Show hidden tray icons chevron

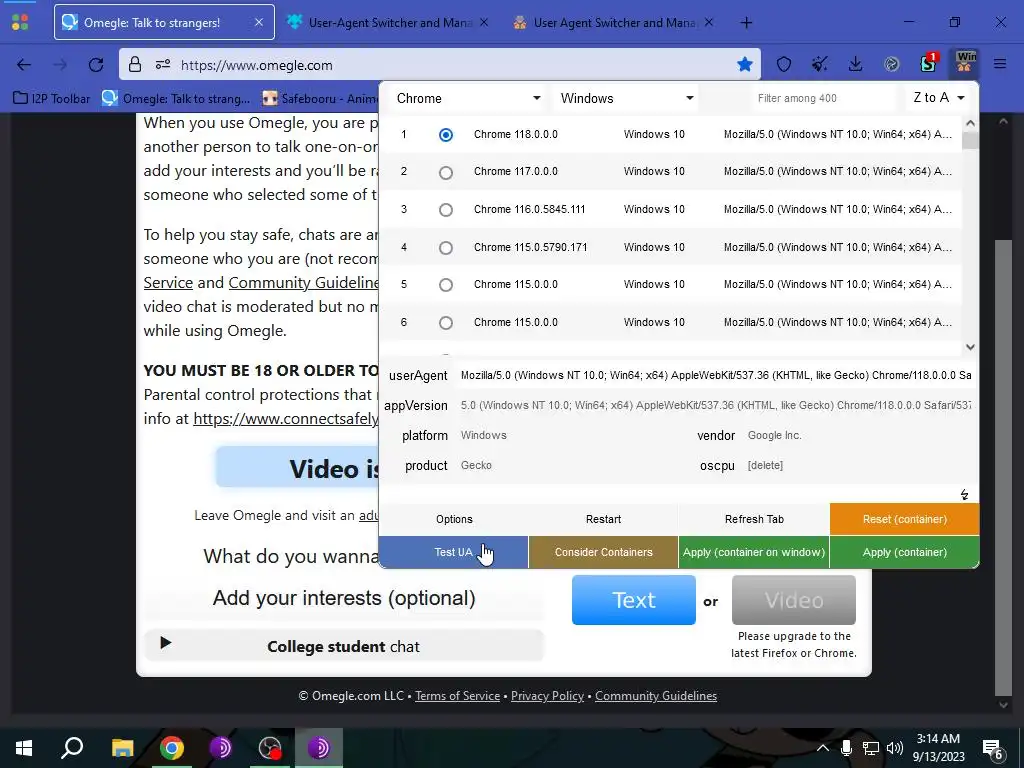[823, 748]
